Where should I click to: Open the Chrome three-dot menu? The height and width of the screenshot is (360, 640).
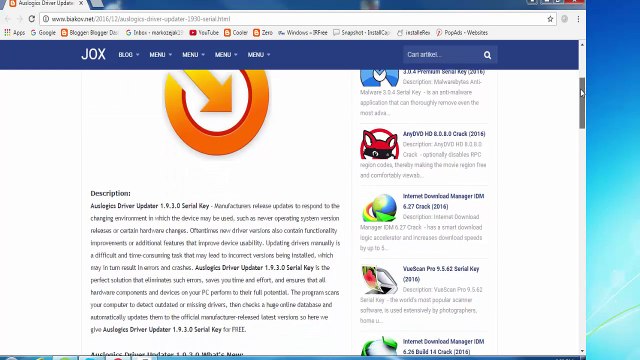pos(578,19)
